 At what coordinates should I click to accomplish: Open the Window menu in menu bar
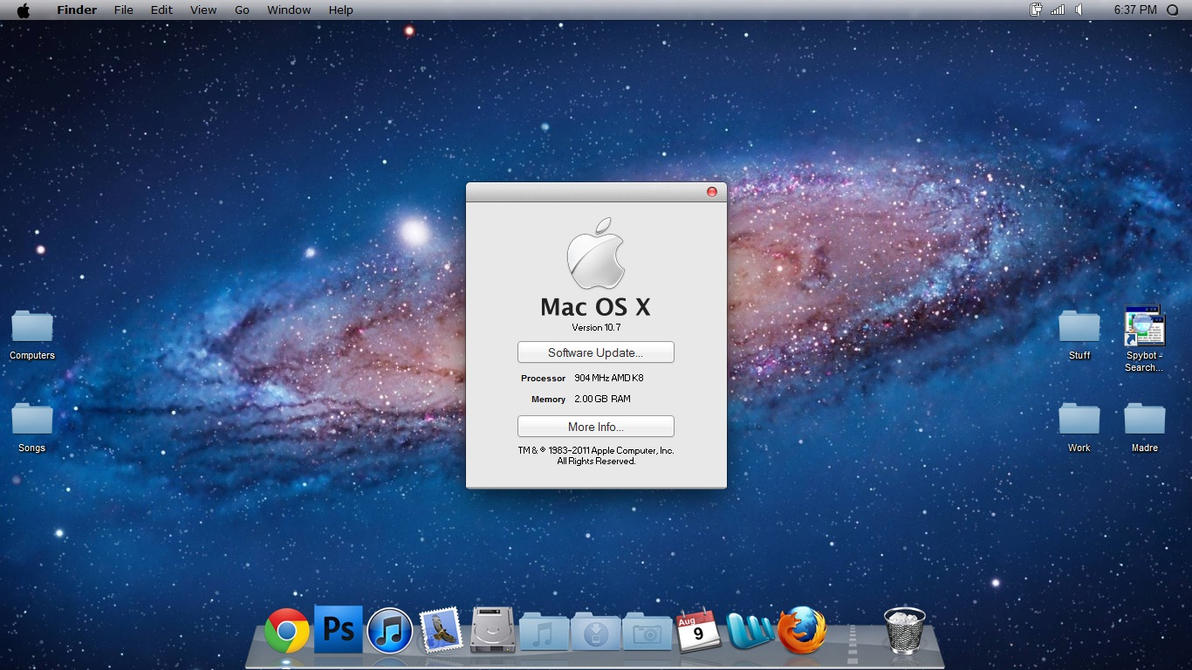pyautogui.click(x=288, y=10)
